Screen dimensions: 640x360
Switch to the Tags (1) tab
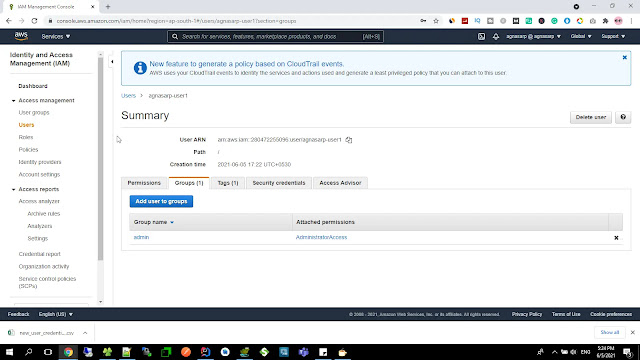(228, 183)
